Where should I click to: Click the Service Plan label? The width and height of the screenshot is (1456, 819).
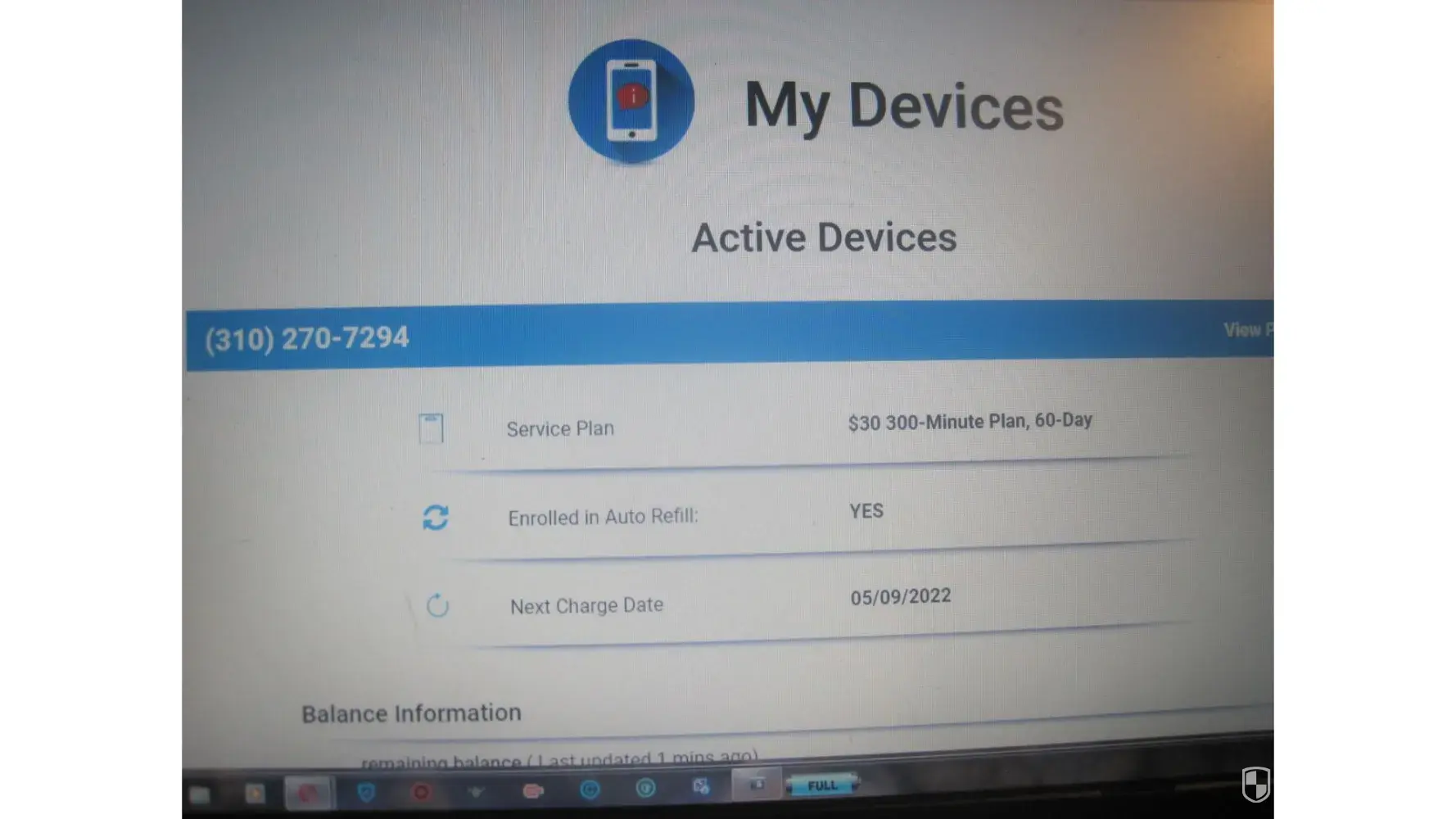click(x=560, y=428)
